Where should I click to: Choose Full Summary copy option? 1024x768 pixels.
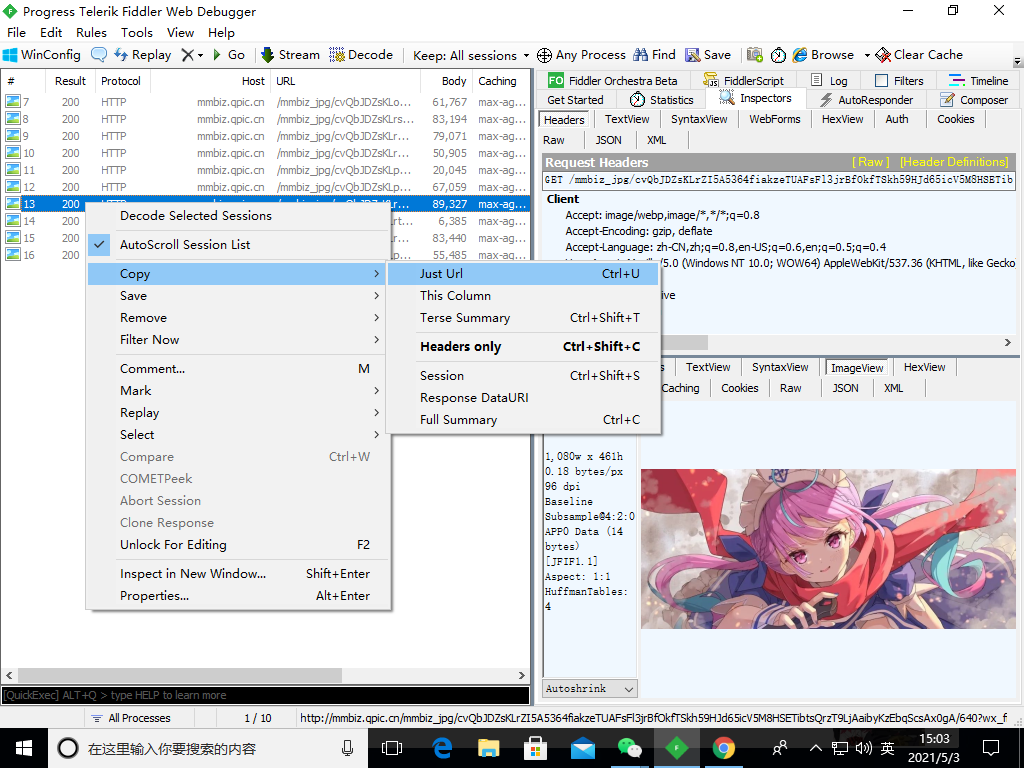coord(523,419)
